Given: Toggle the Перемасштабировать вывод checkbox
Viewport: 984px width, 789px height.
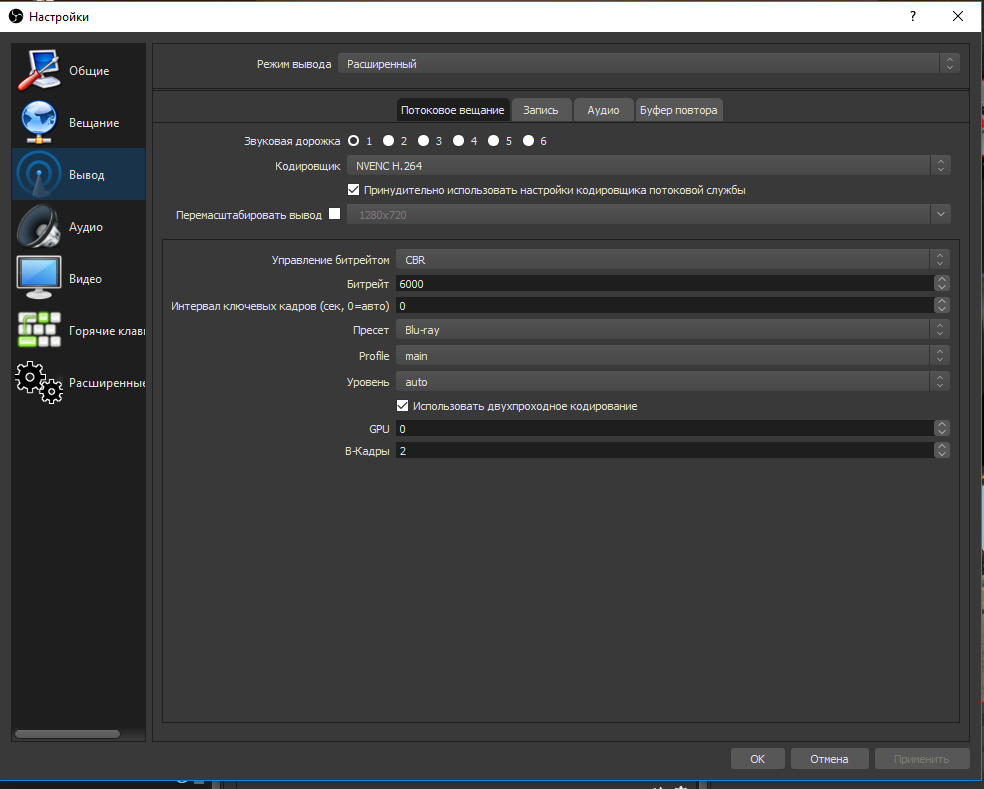Looking at the screenshot, I should 334,214.
